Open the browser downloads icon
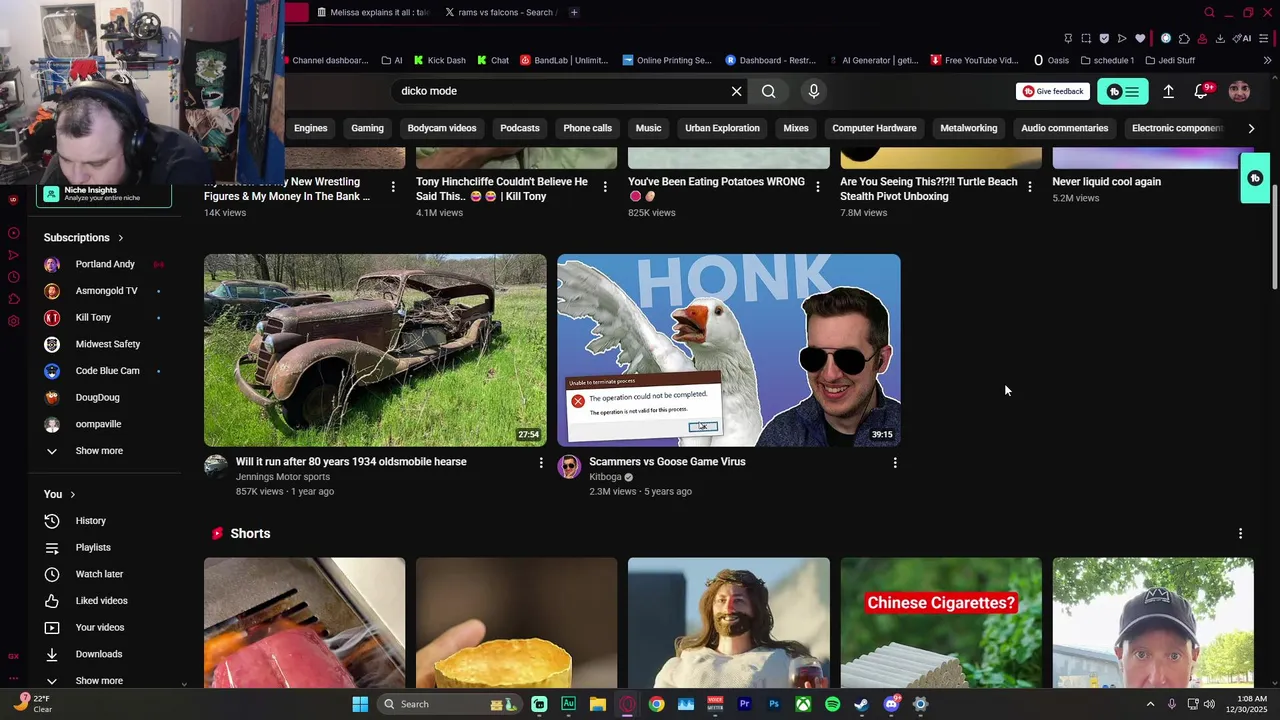1280x720 pixels. click(x=1220, y=39)
